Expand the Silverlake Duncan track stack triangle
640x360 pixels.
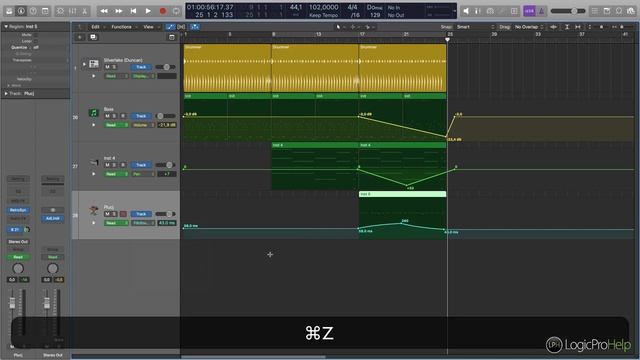click(84, 64)
